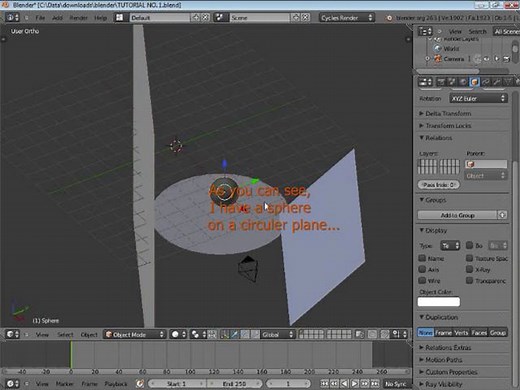Enable the rotate manipulator icon
Image resolution: width=520 pixels, height=390 pixels.
[245, 334]
